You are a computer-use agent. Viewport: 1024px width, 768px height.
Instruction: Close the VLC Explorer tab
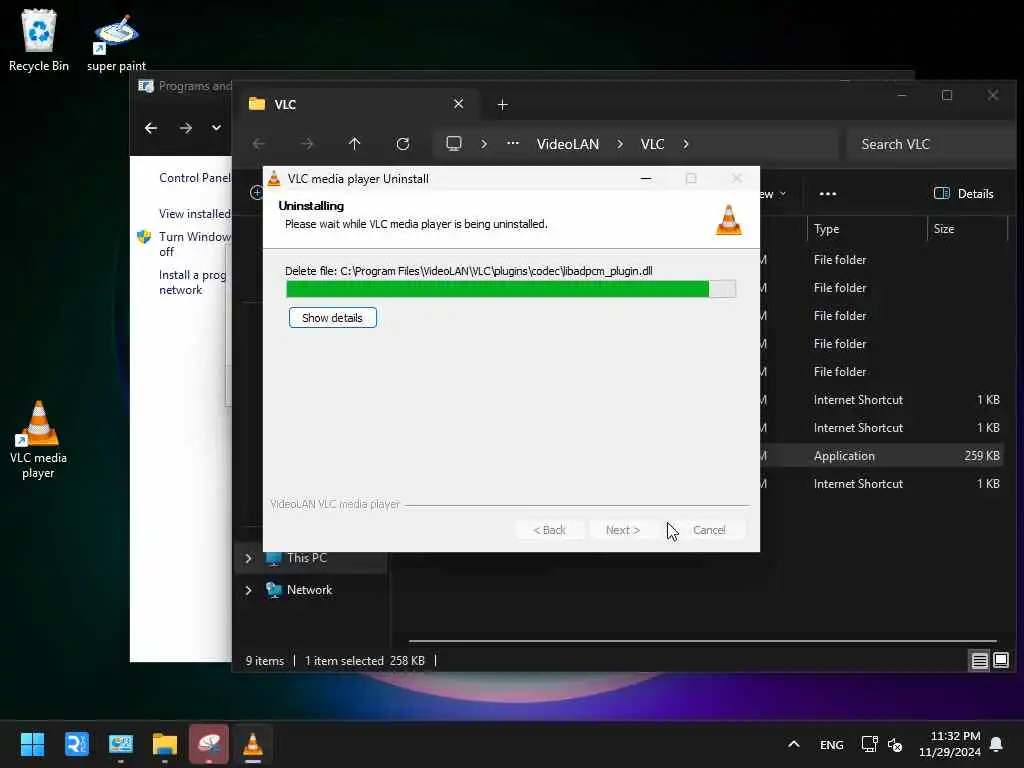[x=458, y=104]
